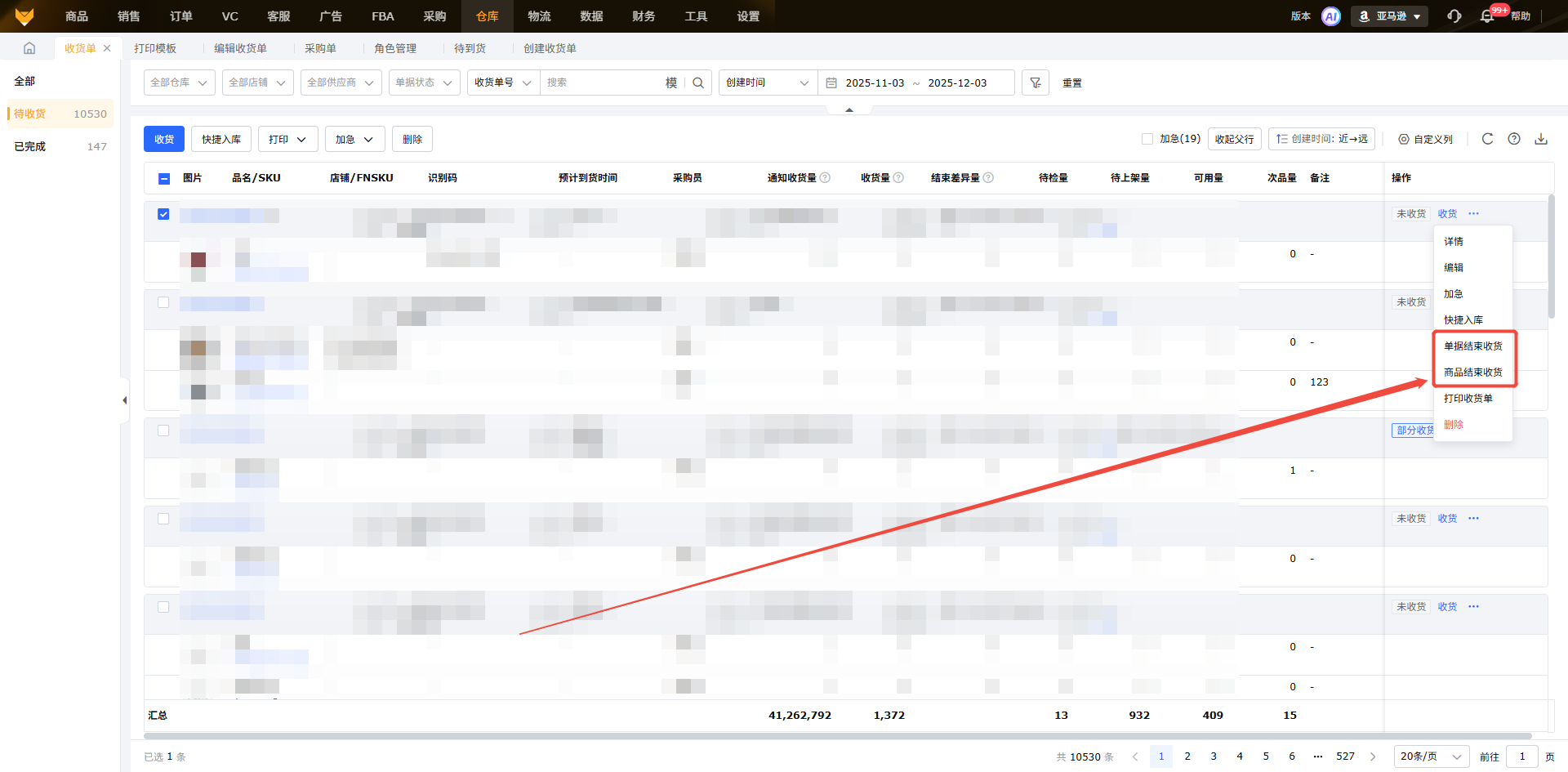Image resolution: width=1568 pixels, height=772 pixels.
Task: Go to the next page arrow
Action: (x=1373, y=756)
